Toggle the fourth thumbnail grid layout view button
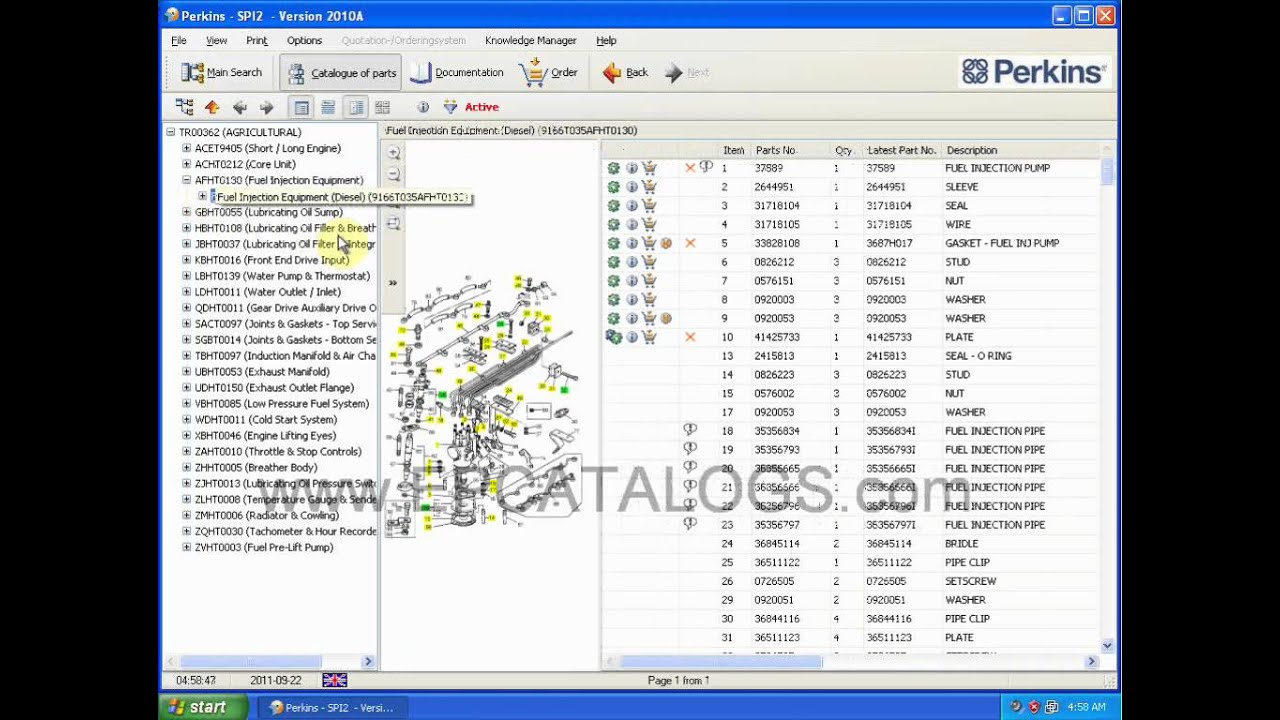This screenshot has height=720, width=1280. tap(382, 107)
